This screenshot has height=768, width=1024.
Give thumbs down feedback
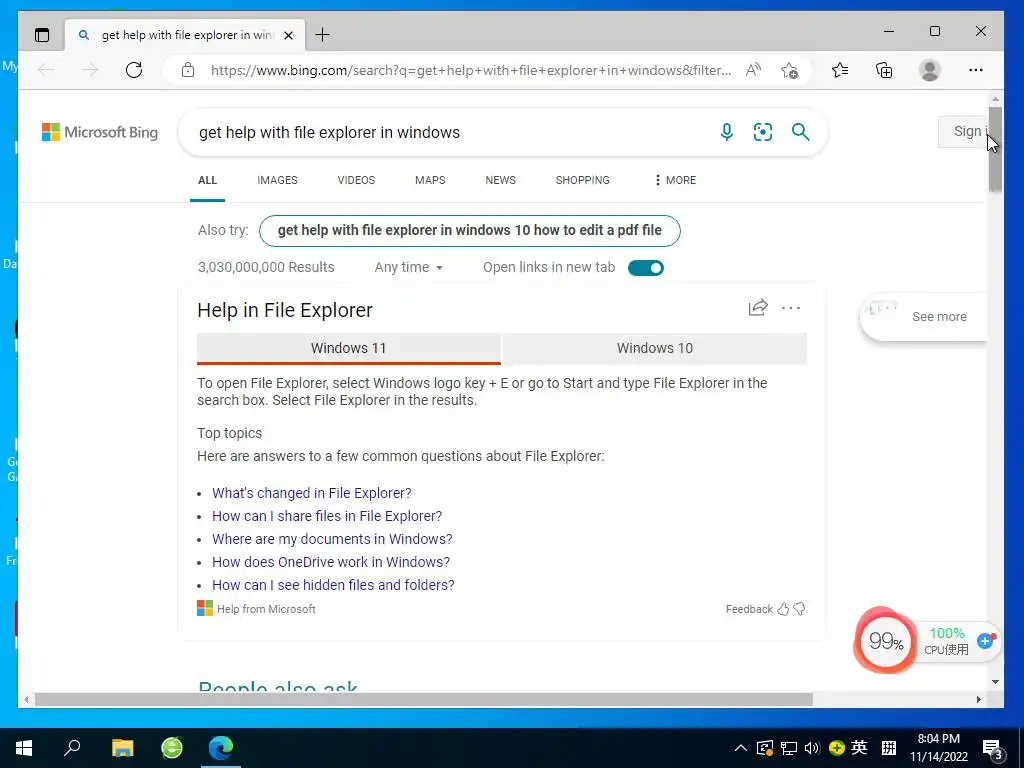point(799,609)
